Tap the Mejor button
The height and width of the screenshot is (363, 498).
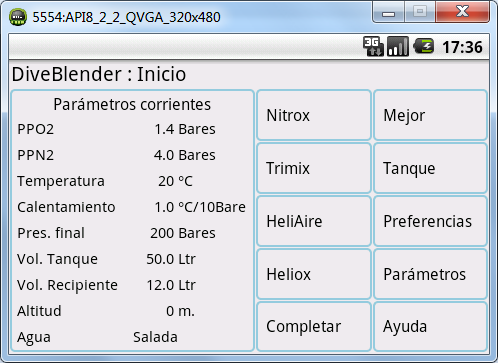point(430,115)
